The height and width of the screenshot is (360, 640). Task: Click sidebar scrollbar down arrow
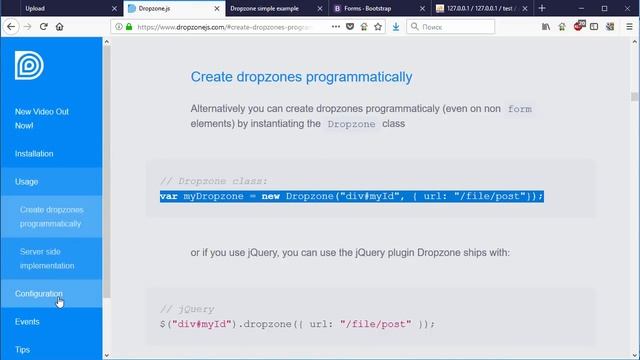pos(107,356)
